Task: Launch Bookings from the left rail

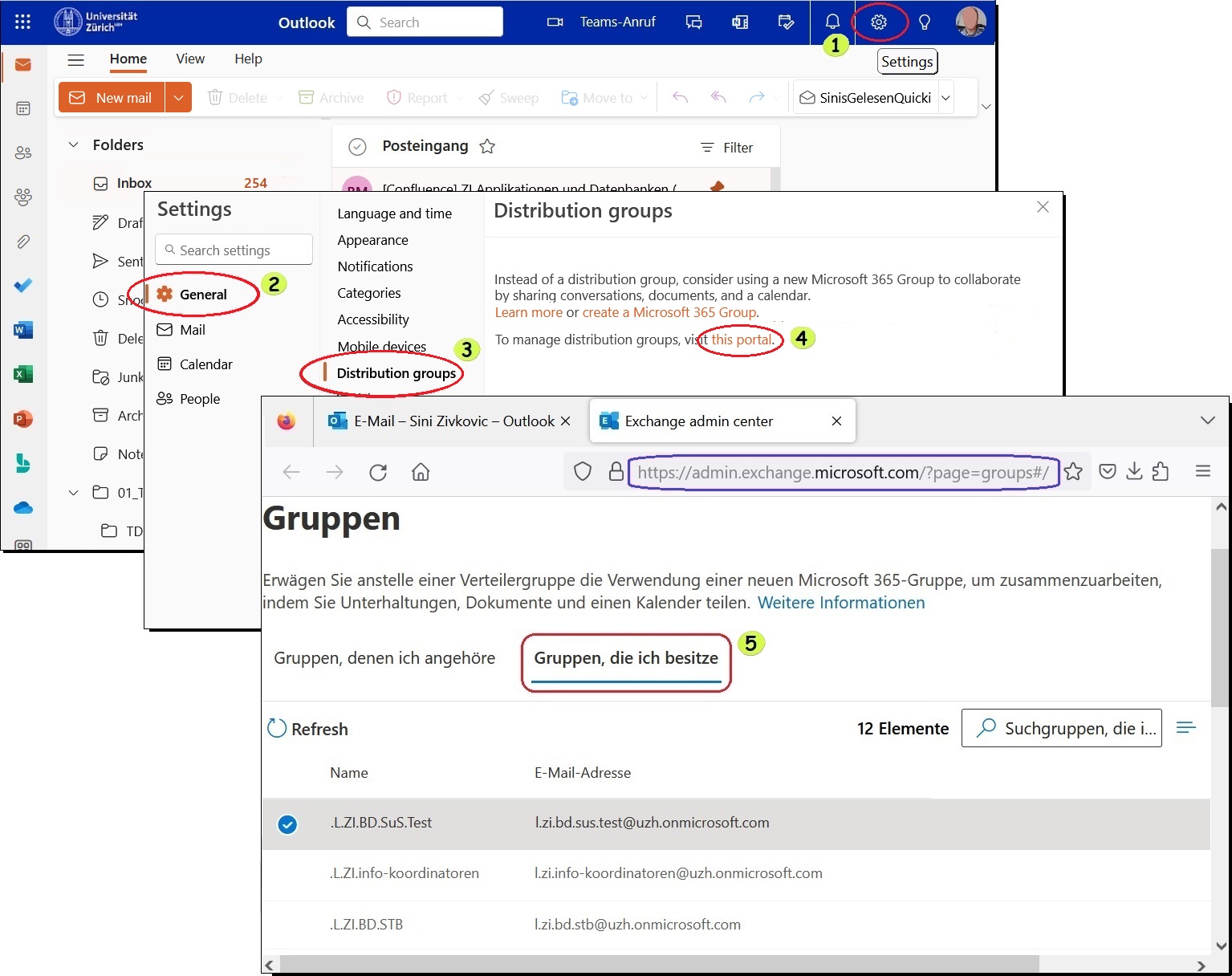Action: (23, 463)
